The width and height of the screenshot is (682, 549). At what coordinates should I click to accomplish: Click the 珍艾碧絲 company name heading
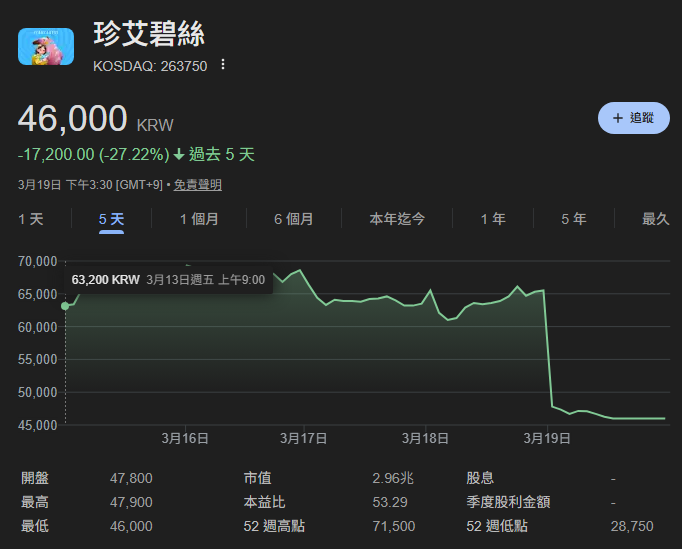click(x=149, y=34)
